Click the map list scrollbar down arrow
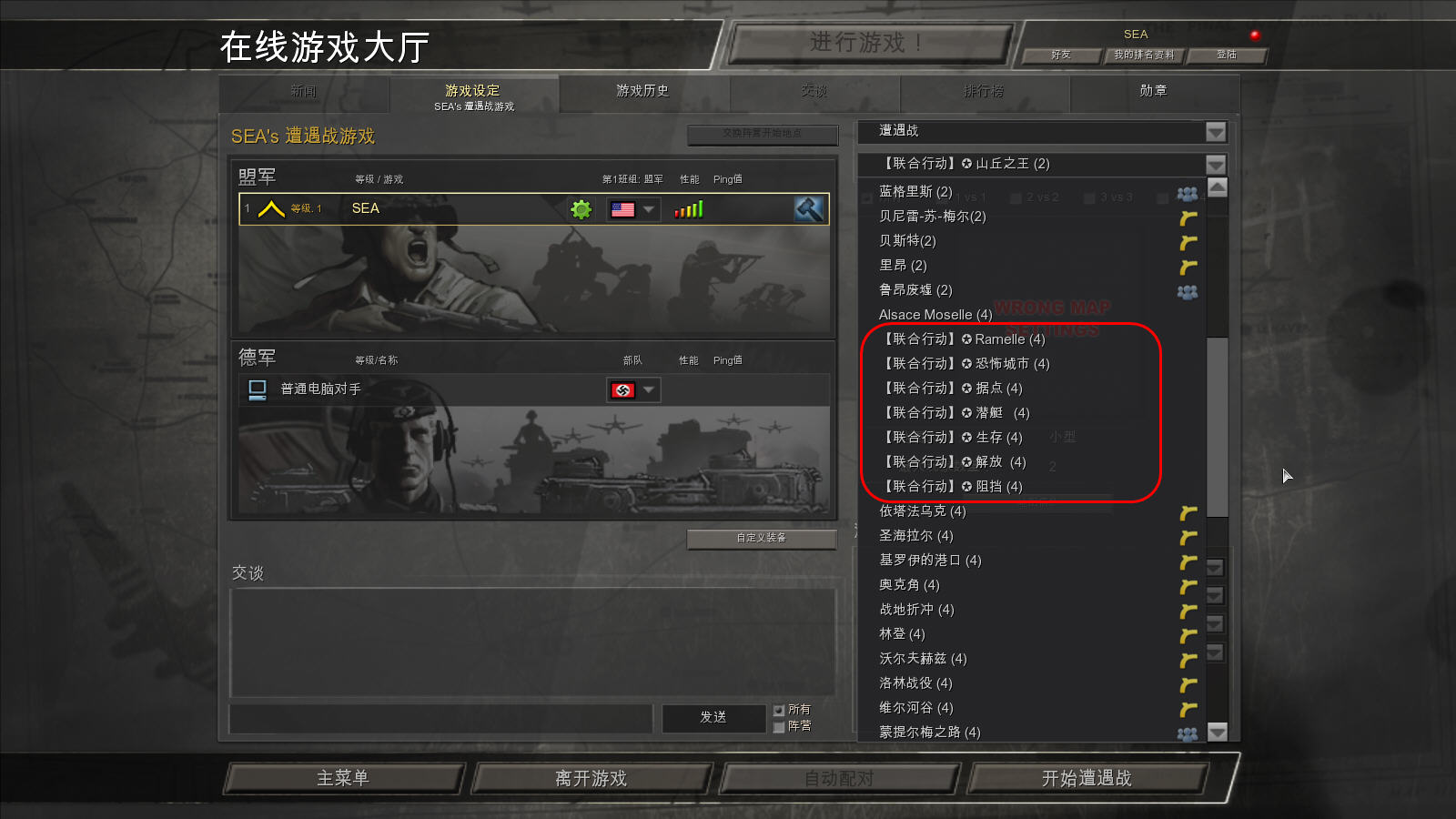 (x=1218, y=732)
